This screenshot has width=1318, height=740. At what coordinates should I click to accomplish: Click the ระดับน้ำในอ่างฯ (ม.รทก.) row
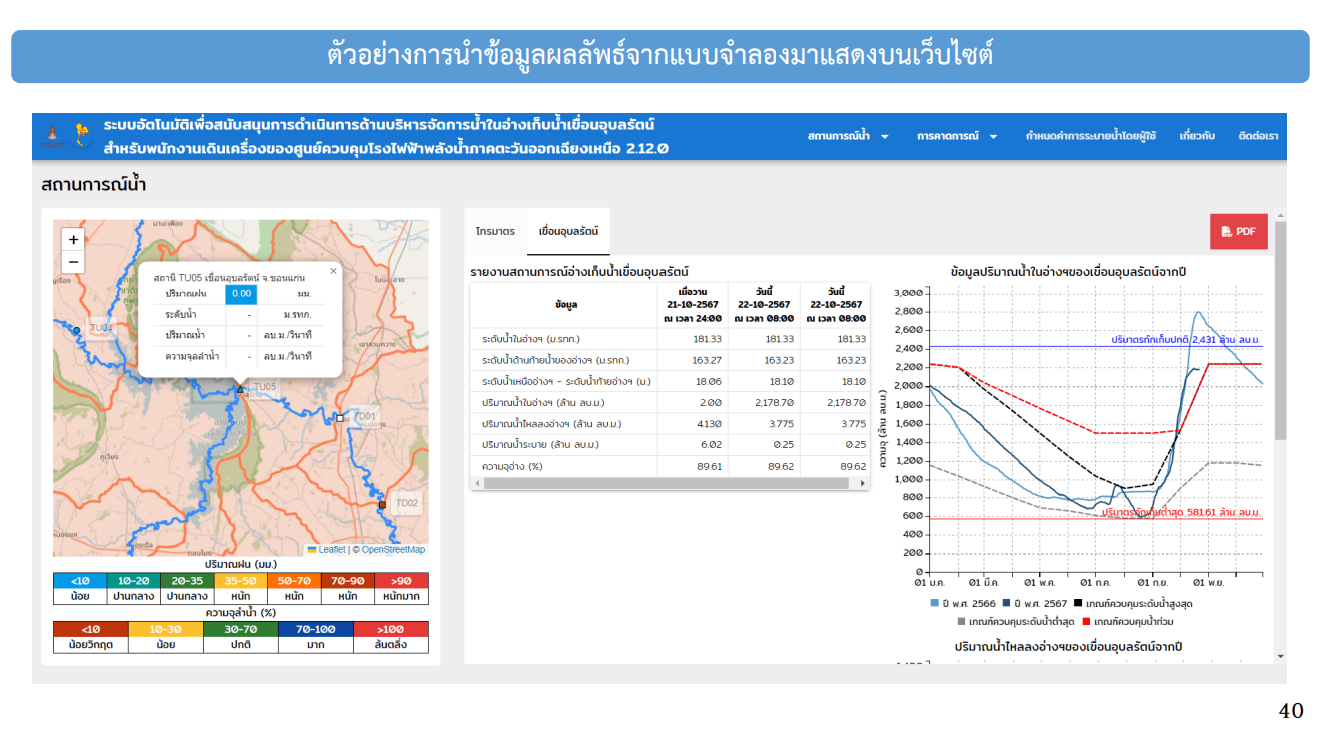point(670,339)
